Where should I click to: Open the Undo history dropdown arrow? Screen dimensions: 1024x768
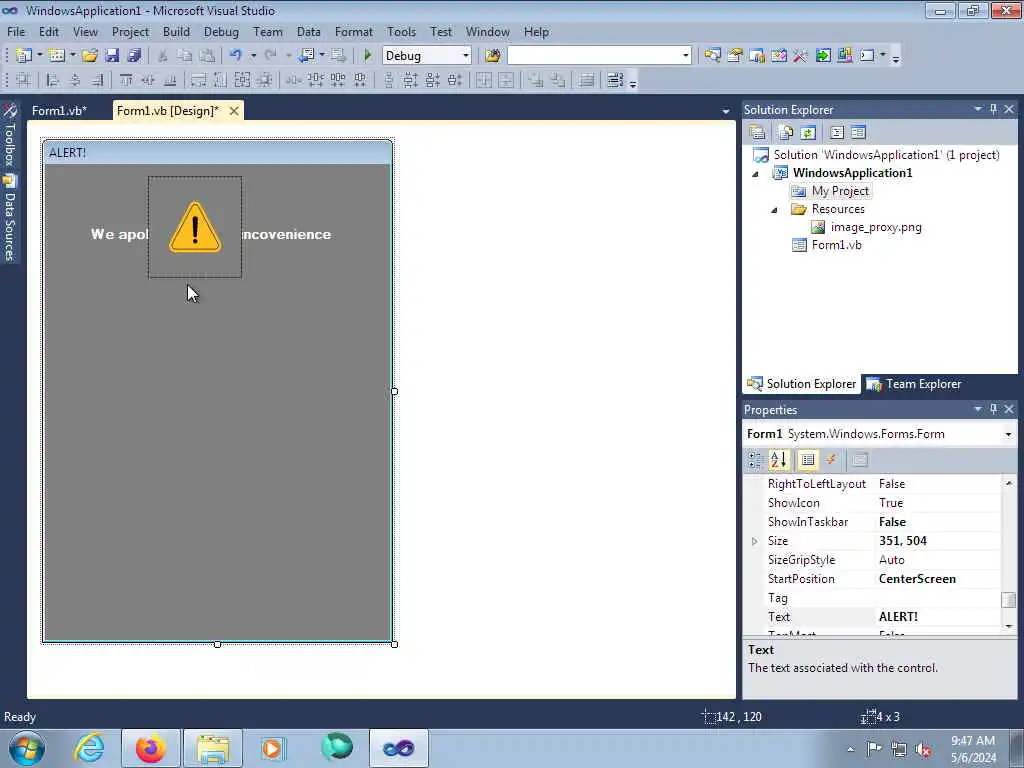pos(253,56)
